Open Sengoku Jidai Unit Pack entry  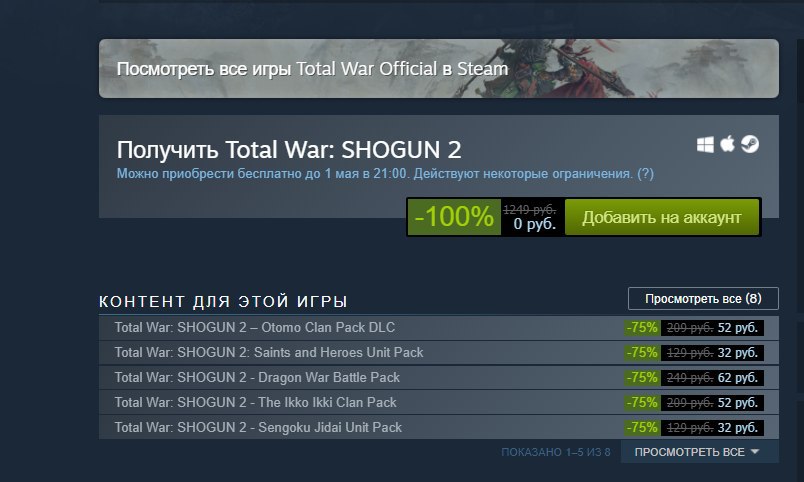click(439, 427)
